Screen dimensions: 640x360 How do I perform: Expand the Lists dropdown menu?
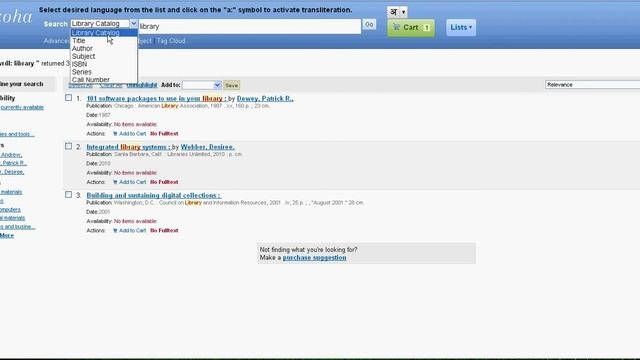click(x=461, y=27)
